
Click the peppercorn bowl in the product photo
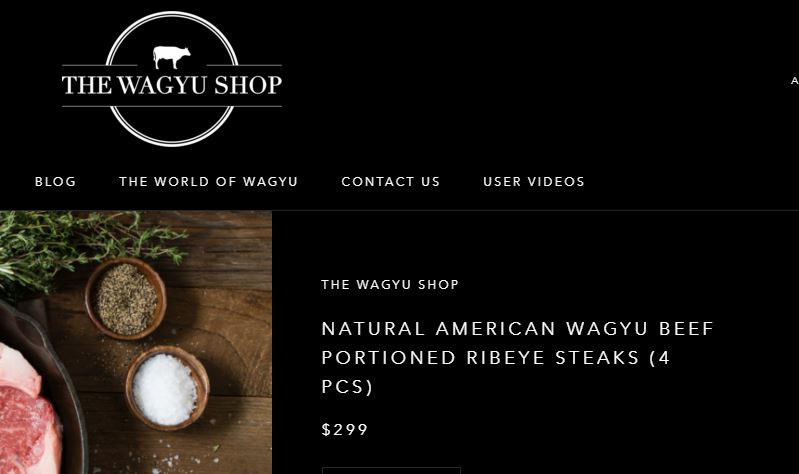pyautogui.click(x=125, y=299)
